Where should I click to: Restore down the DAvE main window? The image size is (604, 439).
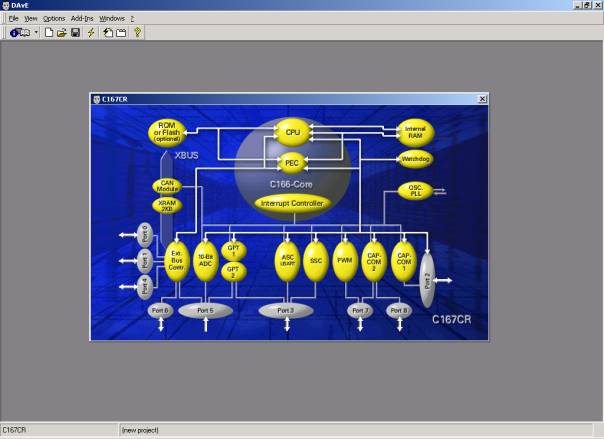pyautogui.click(x=587, y=5)
